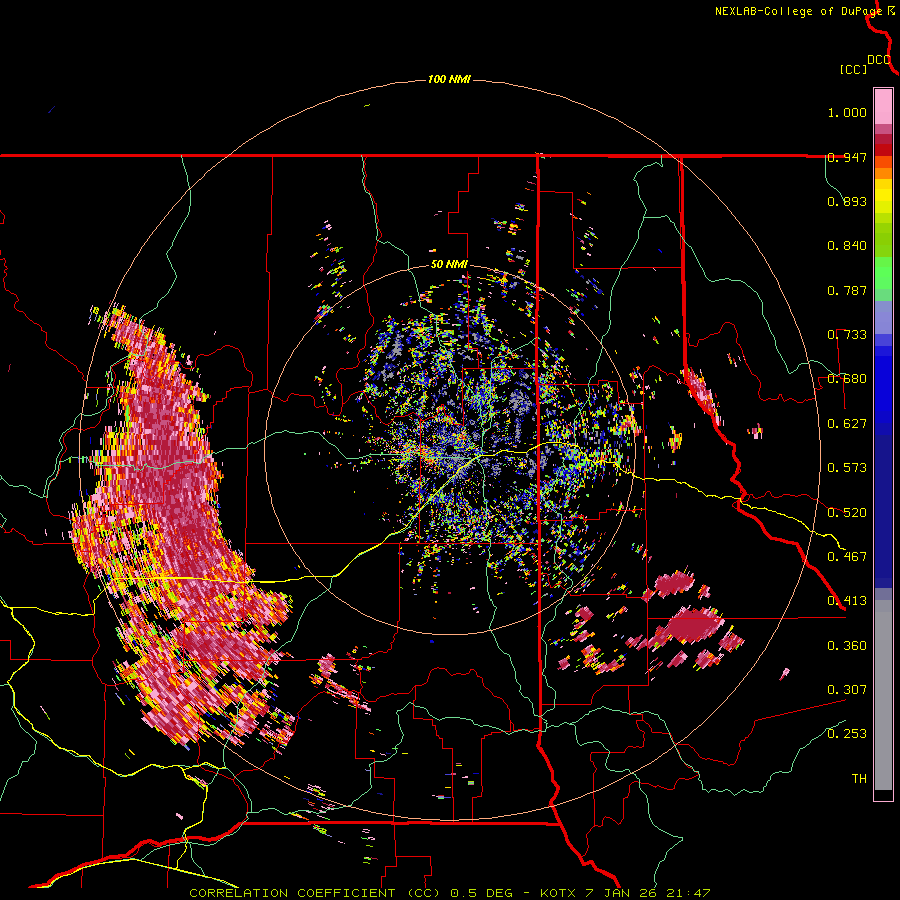Pick the gray color bar segment
Screen dimensions: 900x900
pos(883,695)
